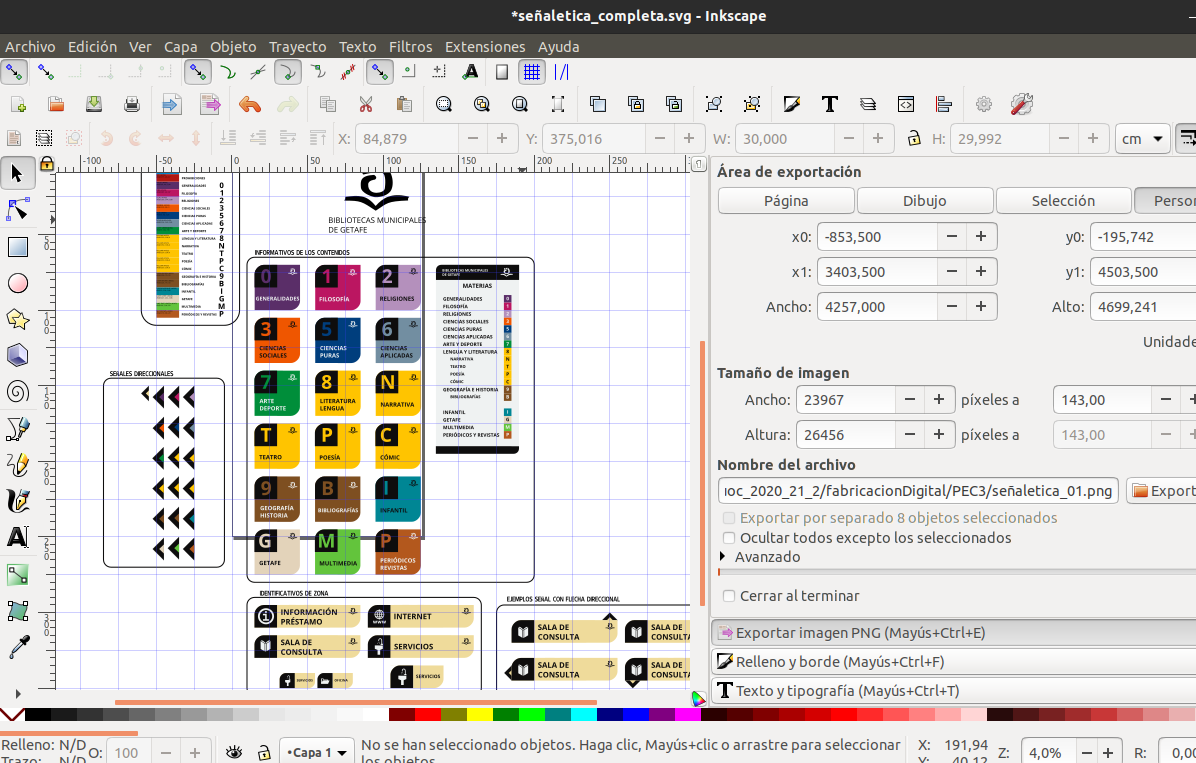This screenshot has width=1196, height=763.
Task: Click the export filename field
Action: pyautogui.click(x=918, y=491)
